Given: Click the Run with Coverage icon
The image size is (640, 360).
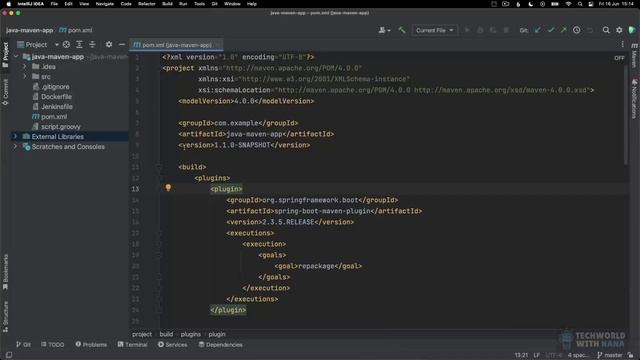Looking at the screenshot, I should click(493, 30).
